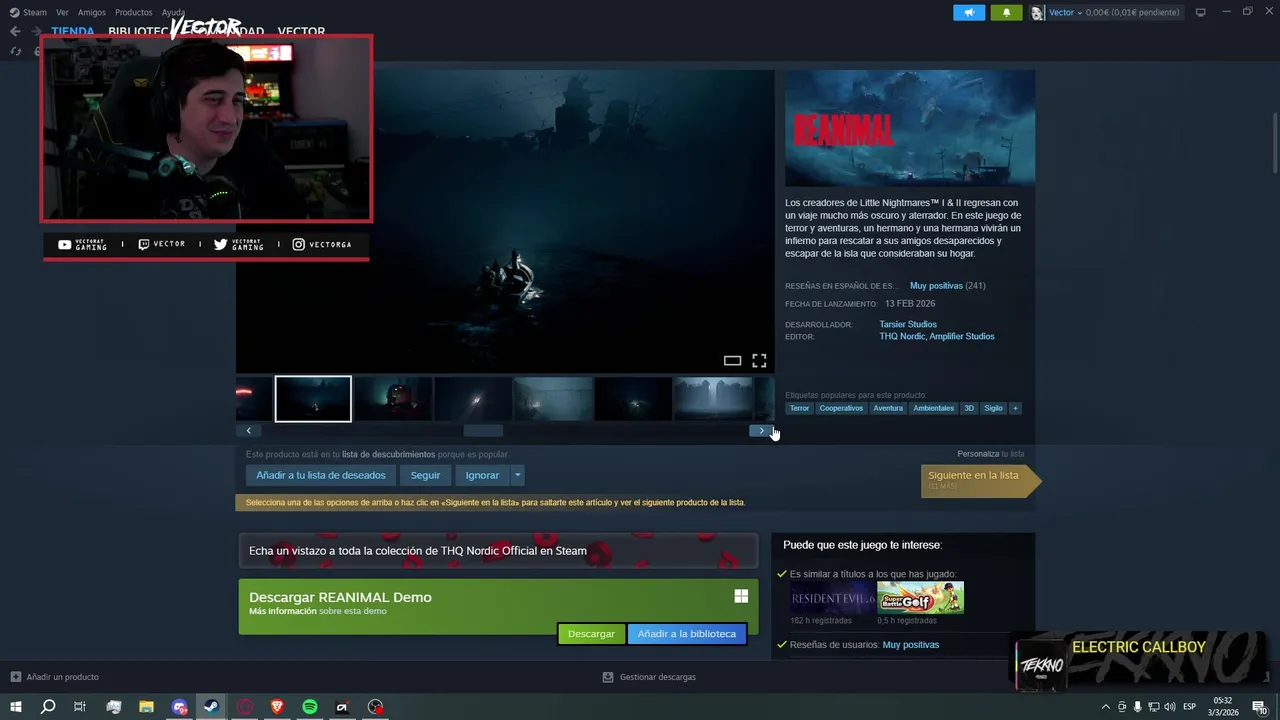Viewport: 1280px width, 720px height.
Task: Open the Windows notification center
Action: 1259,707
